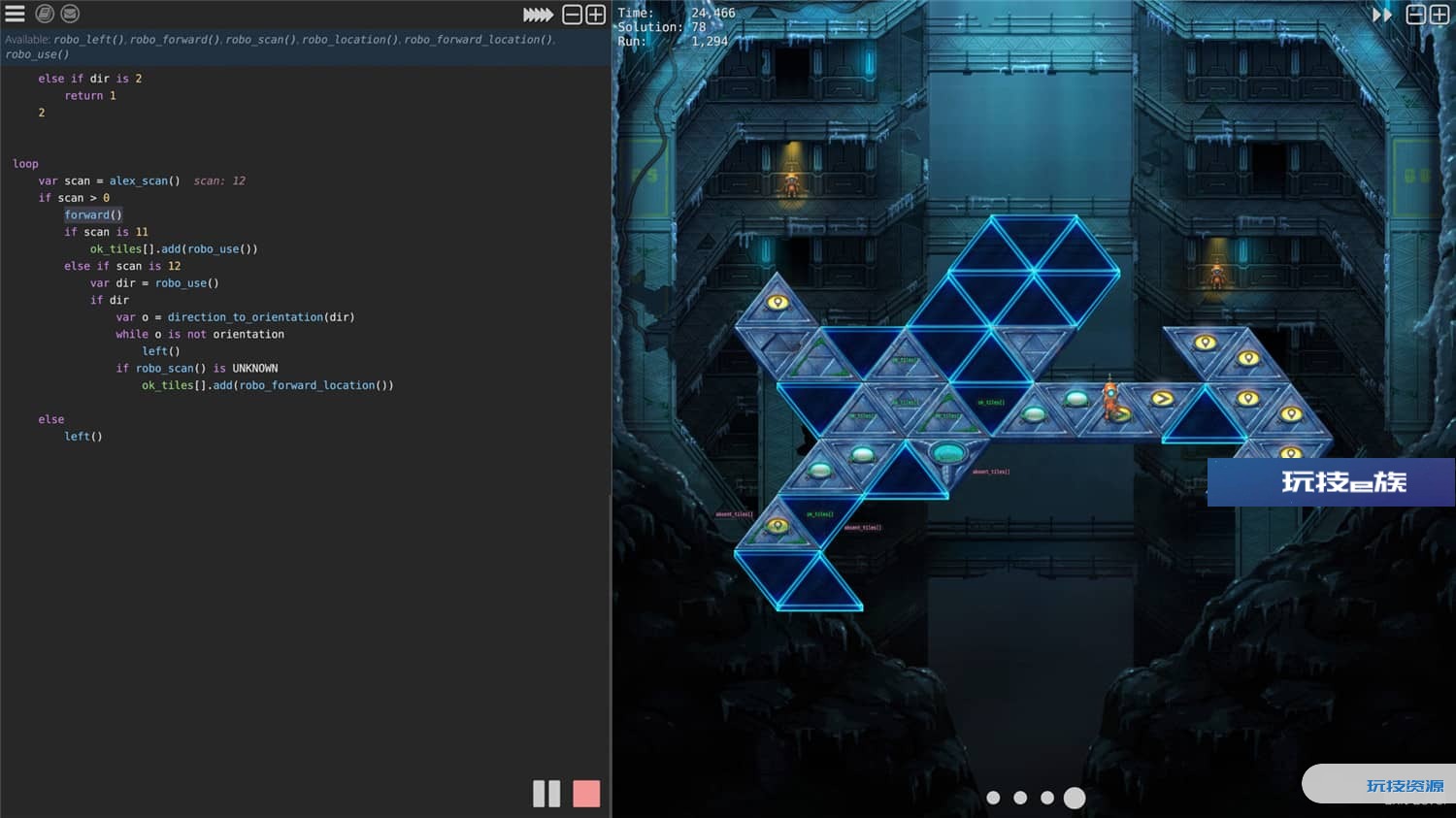Click the 'var dir = robo_use()' line
Screen dimensions: 1456x818
coord(154,283)
